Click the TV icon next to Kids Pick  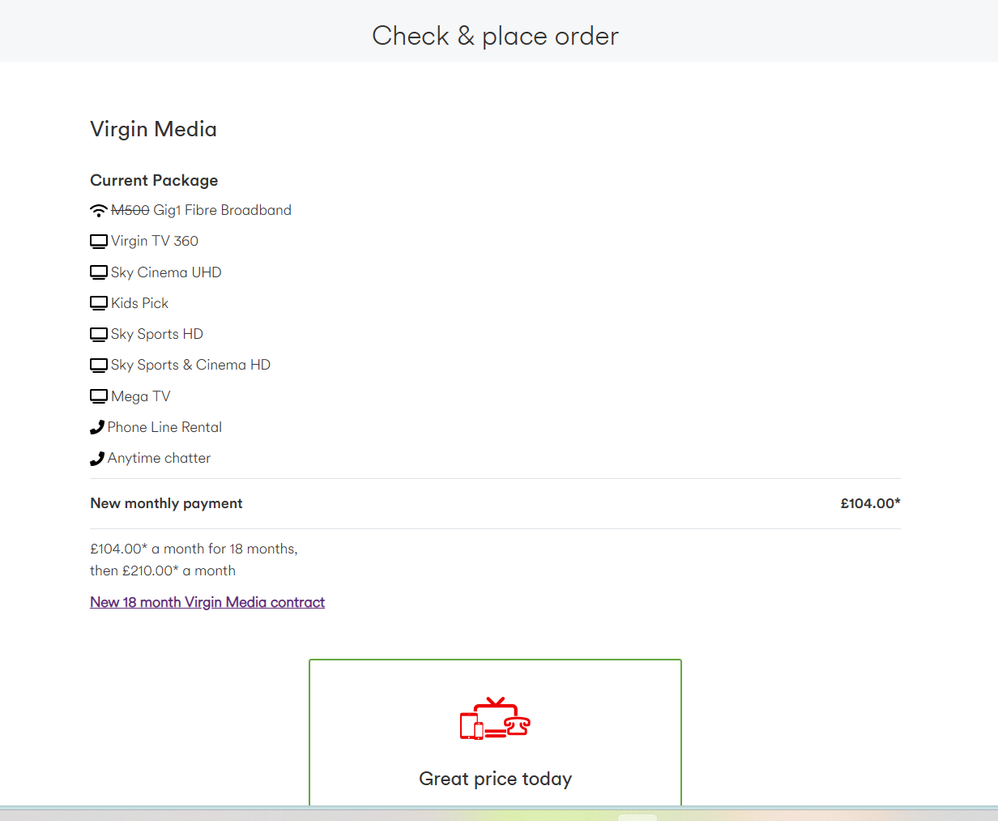coord(99,303)
